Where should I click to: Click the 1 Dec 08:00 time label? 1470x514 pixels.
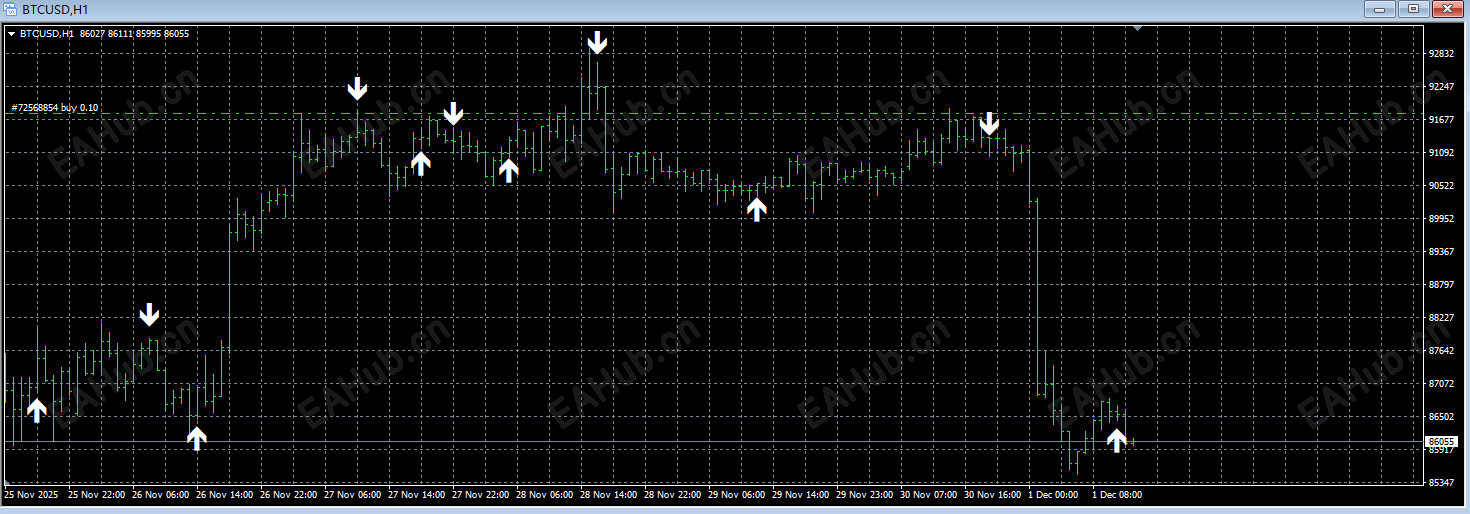point(1117,495)
